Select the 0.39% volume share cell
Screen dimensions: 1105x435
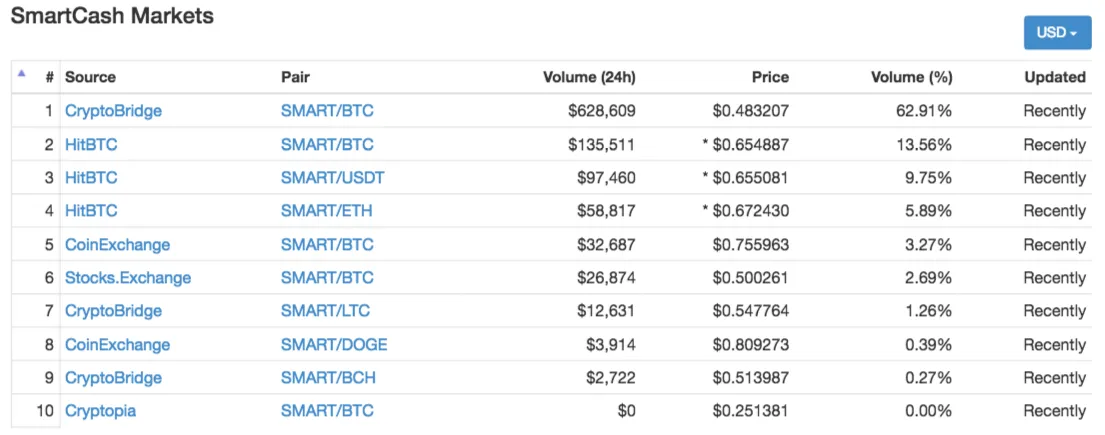[x=928, y=345]
